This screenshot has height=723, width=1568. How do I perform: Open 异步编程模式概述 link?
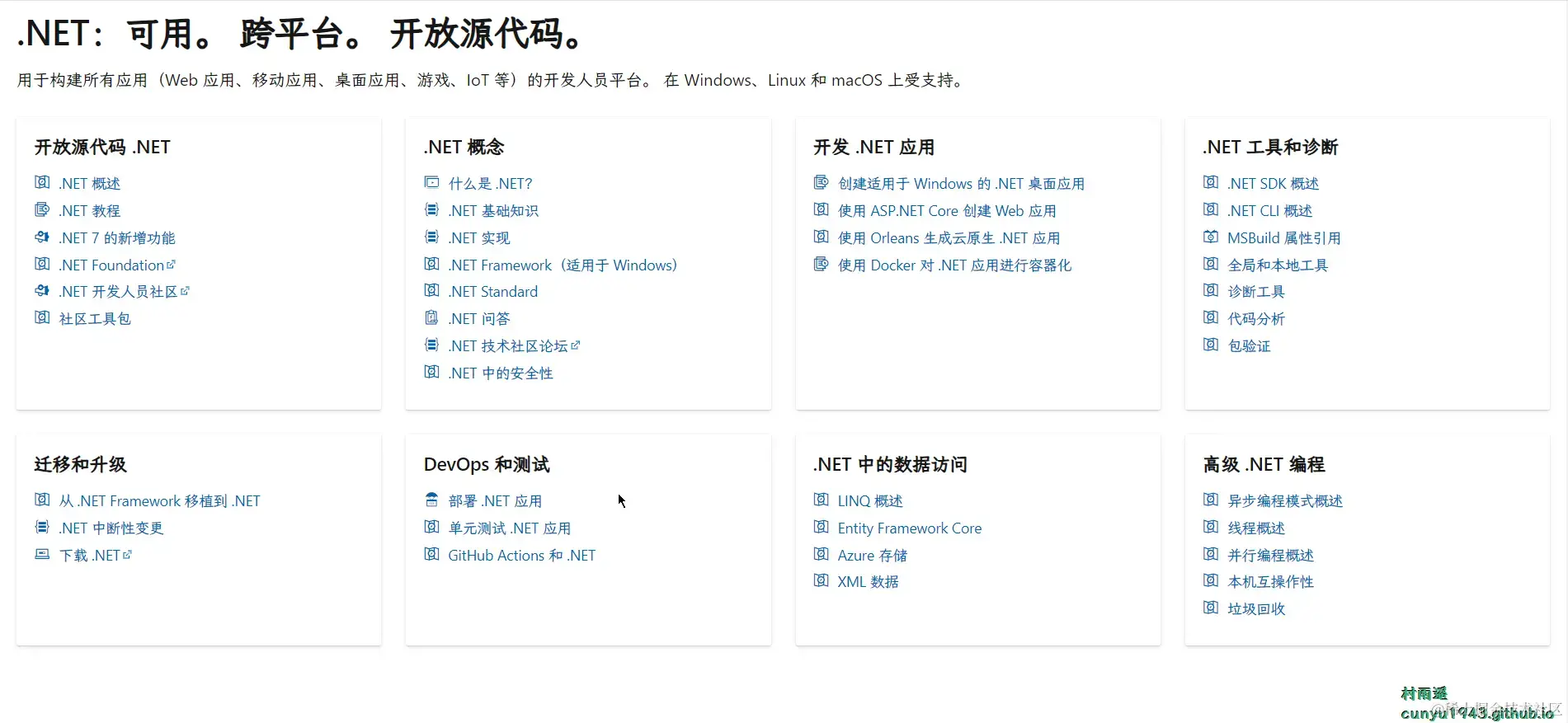tap(1285, 500)
